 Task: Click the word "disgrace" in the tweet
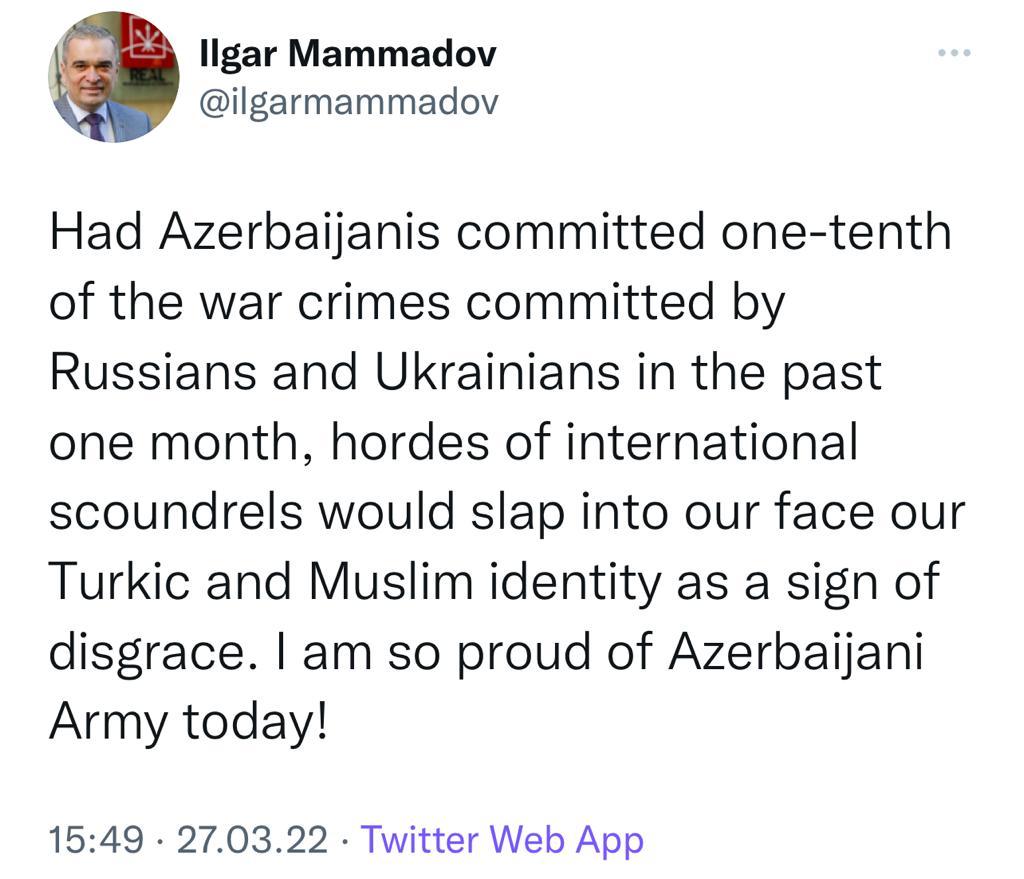(147, 653)
